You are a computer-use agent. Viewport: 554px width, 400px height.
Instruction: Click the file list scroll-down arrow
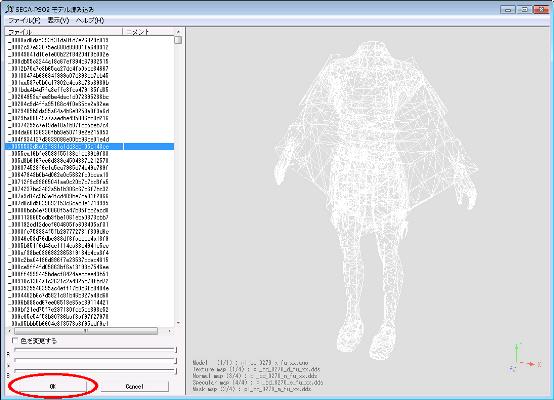pos(178,323)
